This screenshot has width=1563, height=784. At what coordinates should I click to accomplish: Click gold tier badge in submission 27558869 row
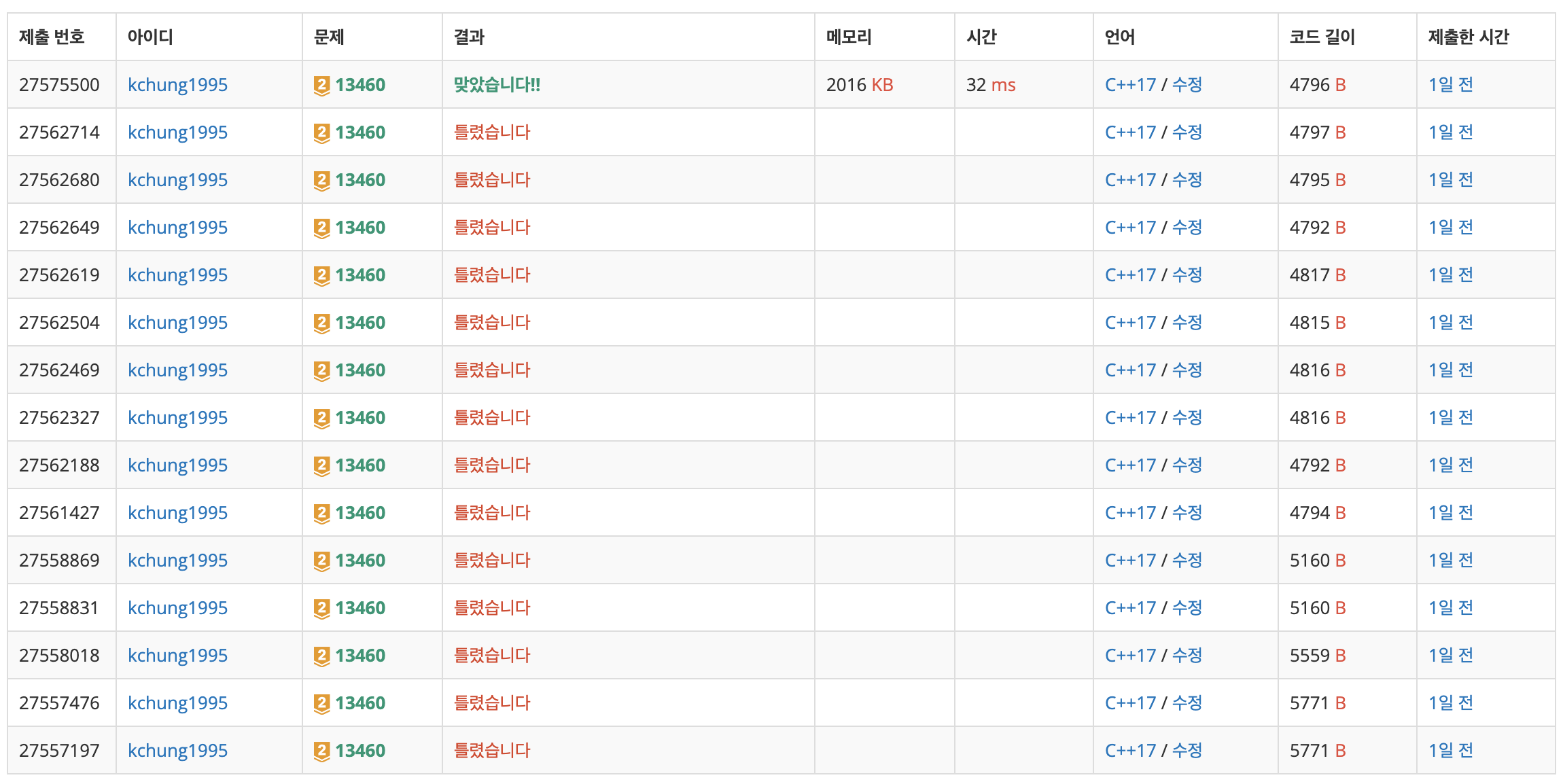(321, 561)
